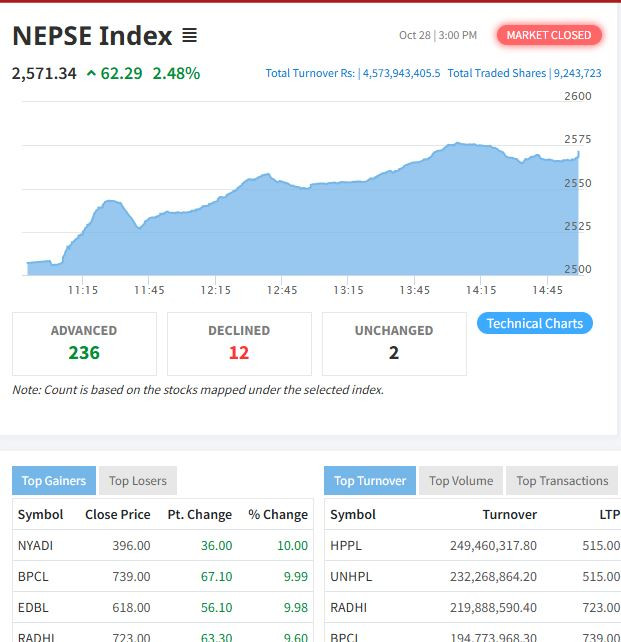This screenshot has height=642, width=621.
Task: Click the UNHPL stock symbol
Action: point(351,576)
